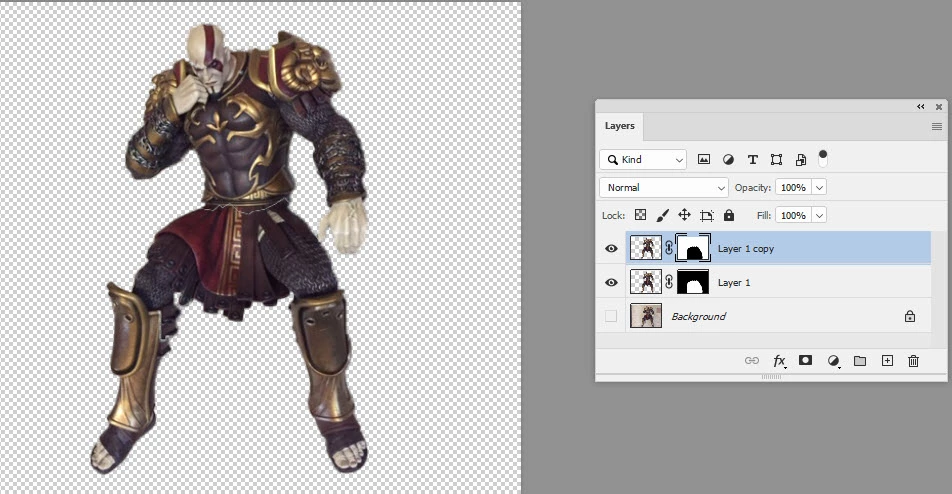
Task: Select Layer 1 copy image thumbnail
Action: coord(646,248)
